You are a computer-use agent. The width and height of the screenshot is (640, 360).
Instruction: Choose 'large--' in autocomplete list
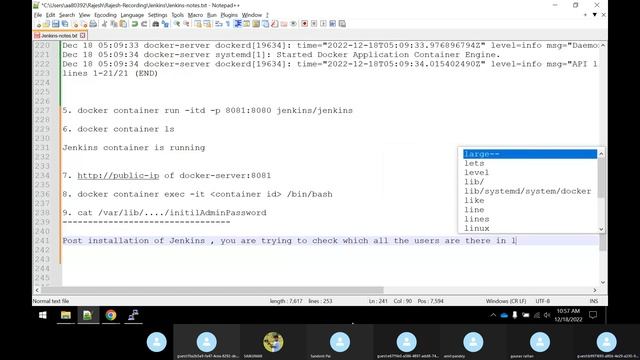coord(530,154)
